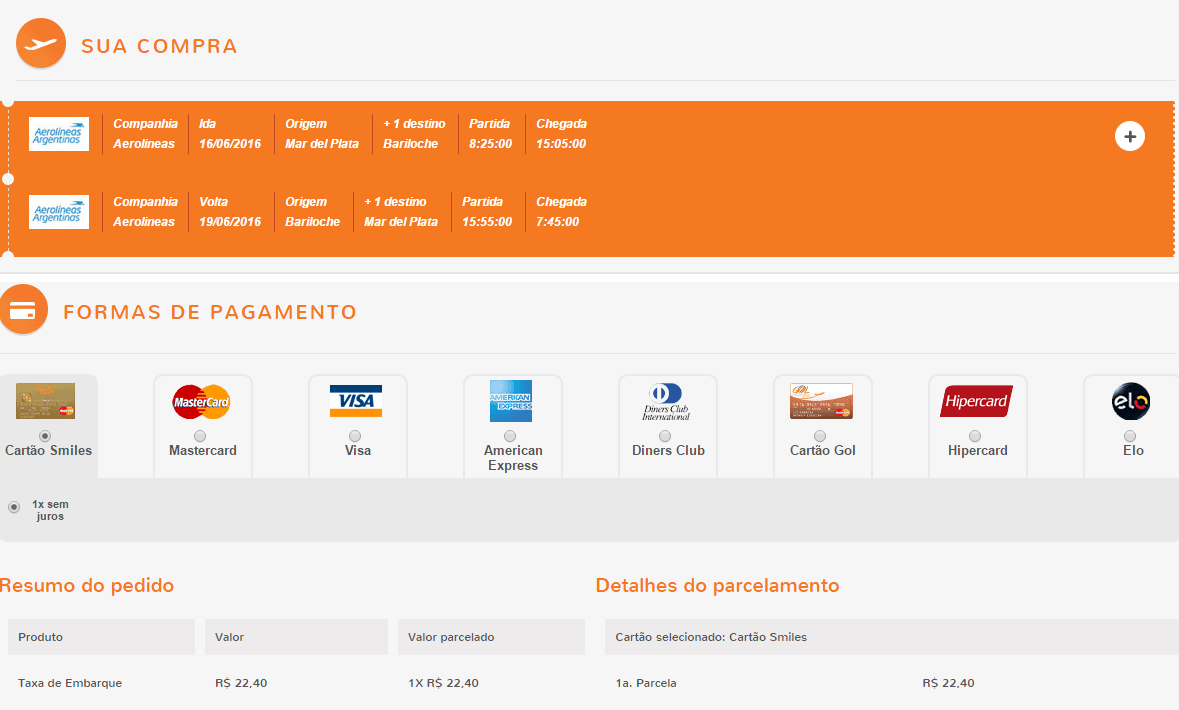Click the Diners Club International logo
Image resolution: width=1179 pixels, height=710 pixels.
pos(665,402)
